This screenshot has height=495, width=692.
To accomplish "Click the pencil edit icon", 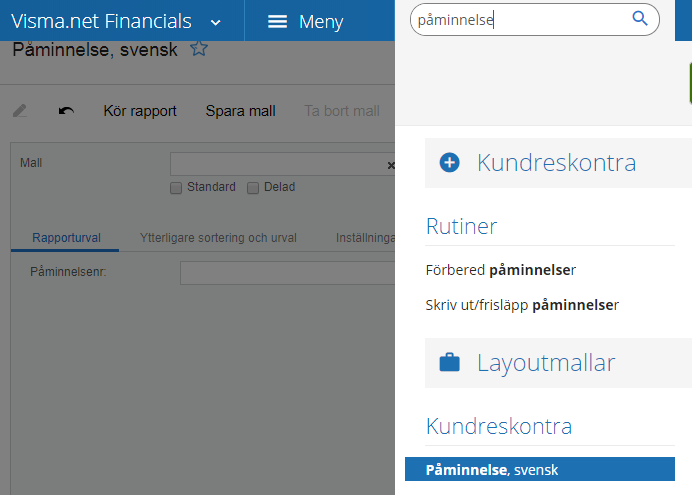I will (x=20, y=111).
